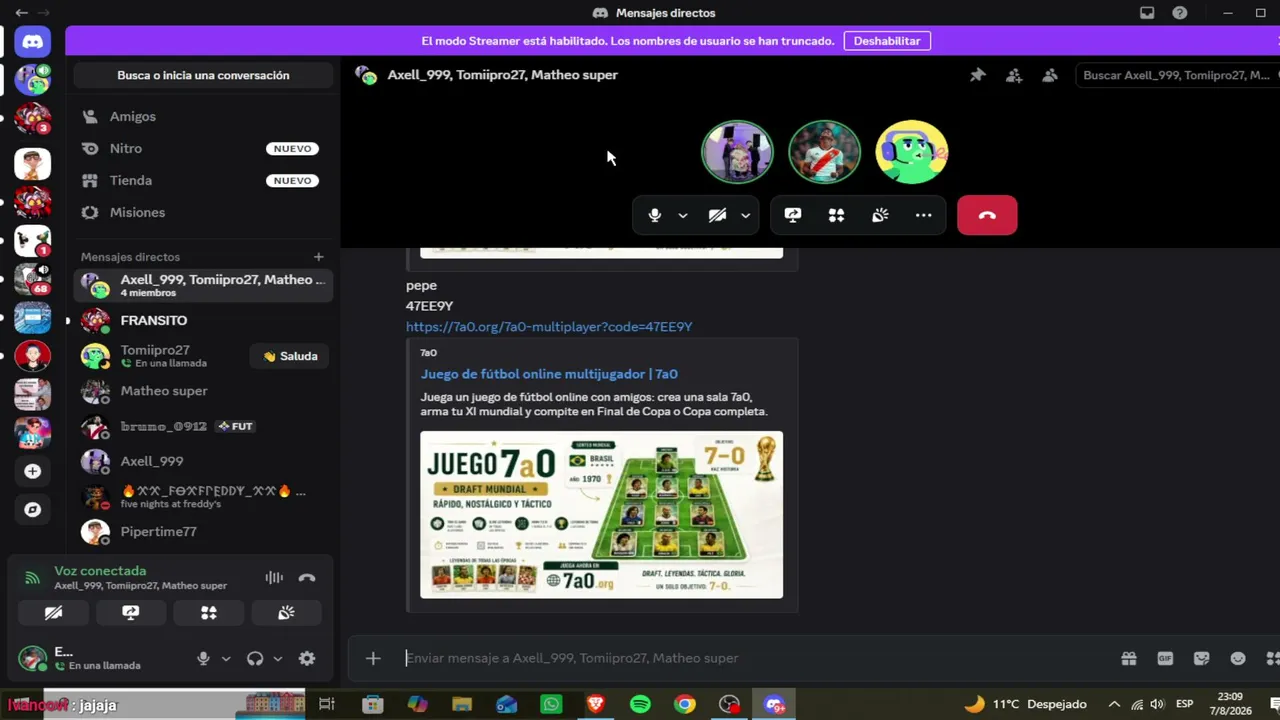This screenshot has height=720, width=1280.
Task: Show the member list icon
Action: click(x=1050, y=75)
